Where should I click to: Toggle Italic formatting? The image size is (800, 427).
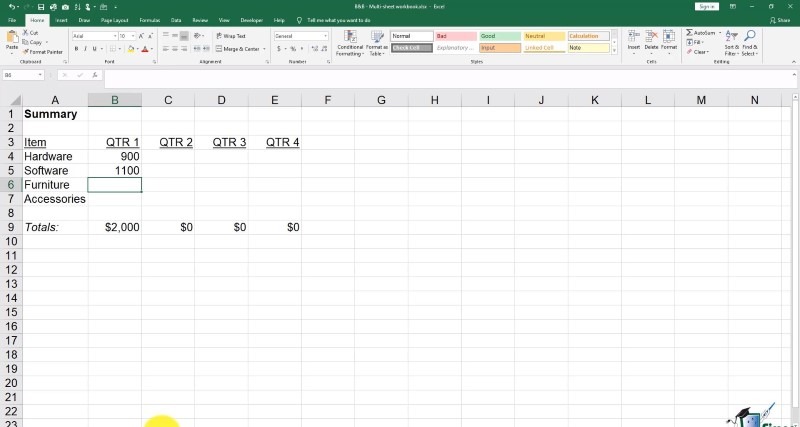(87, 49)
